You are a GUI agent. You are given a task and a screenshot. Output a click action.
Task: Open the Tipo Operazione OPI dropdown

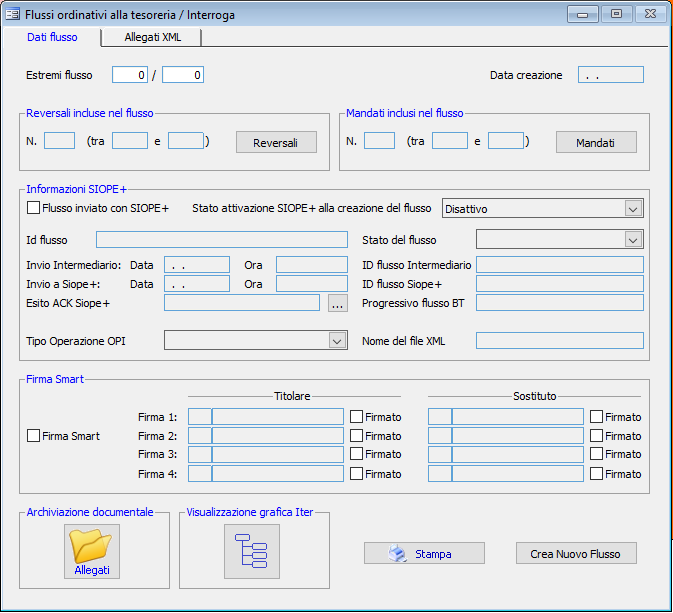[x=337, y=341]
